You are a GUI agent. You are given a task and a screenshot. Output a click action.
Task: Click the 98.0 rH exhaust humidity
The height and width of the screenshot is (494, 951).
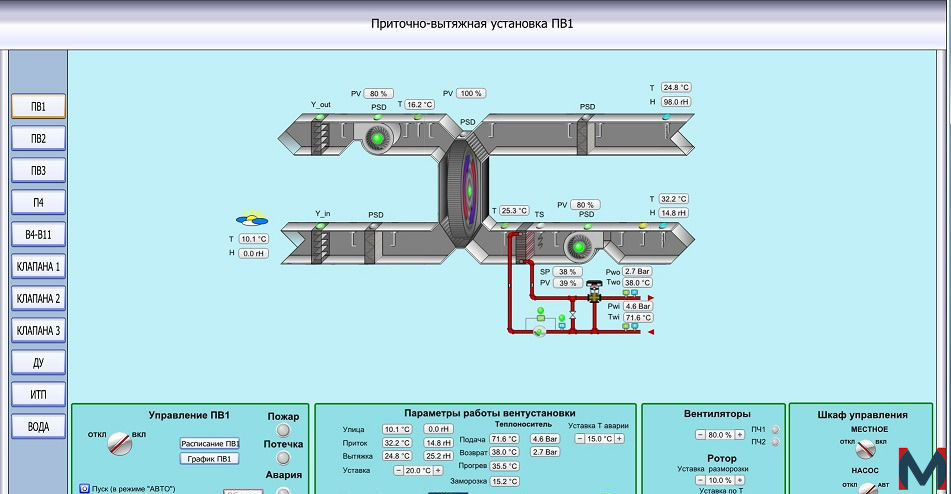(676, 102)
